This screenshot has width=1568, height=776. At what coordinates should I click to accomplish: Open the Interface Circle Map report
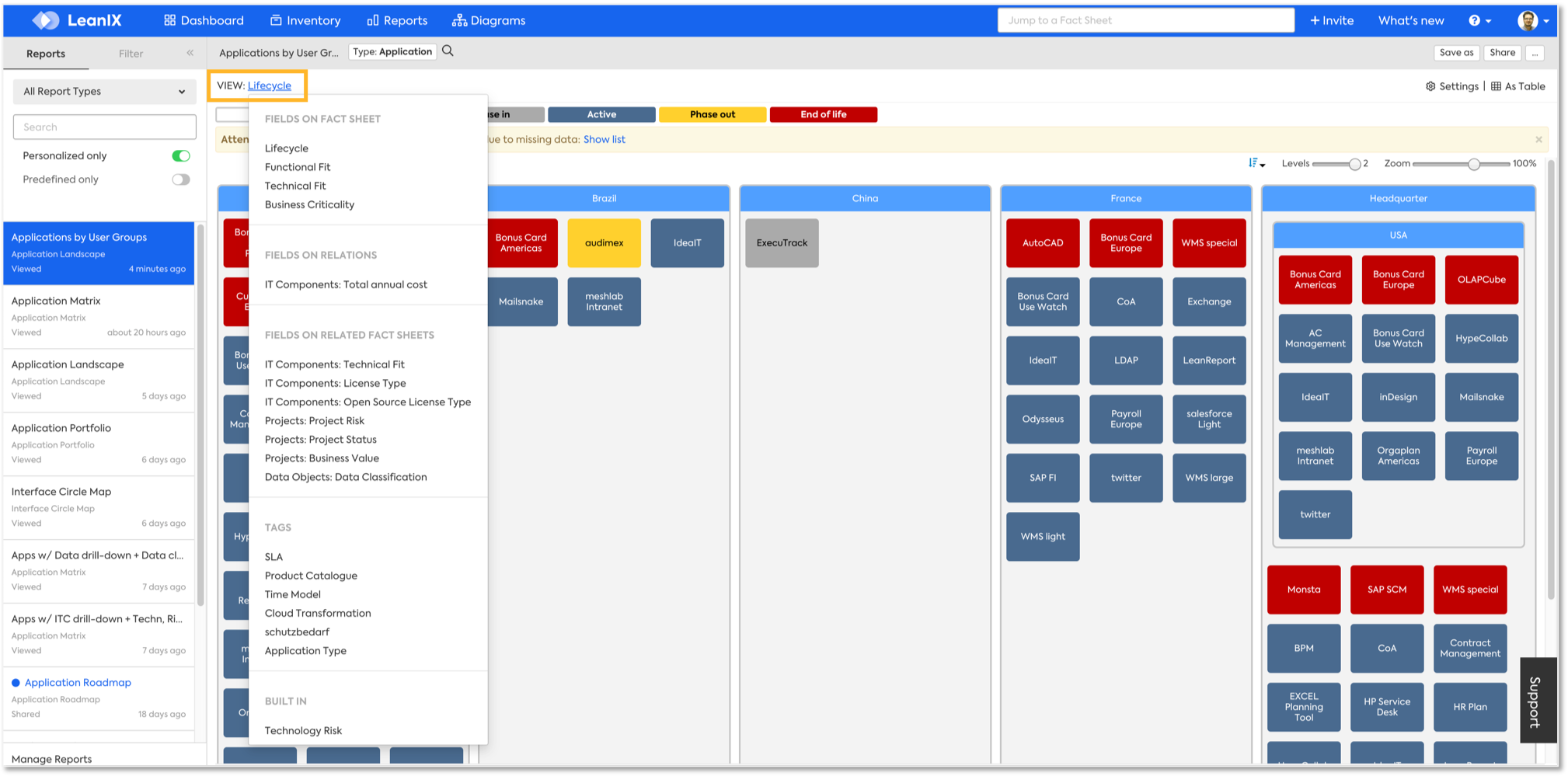pos(99,507)
